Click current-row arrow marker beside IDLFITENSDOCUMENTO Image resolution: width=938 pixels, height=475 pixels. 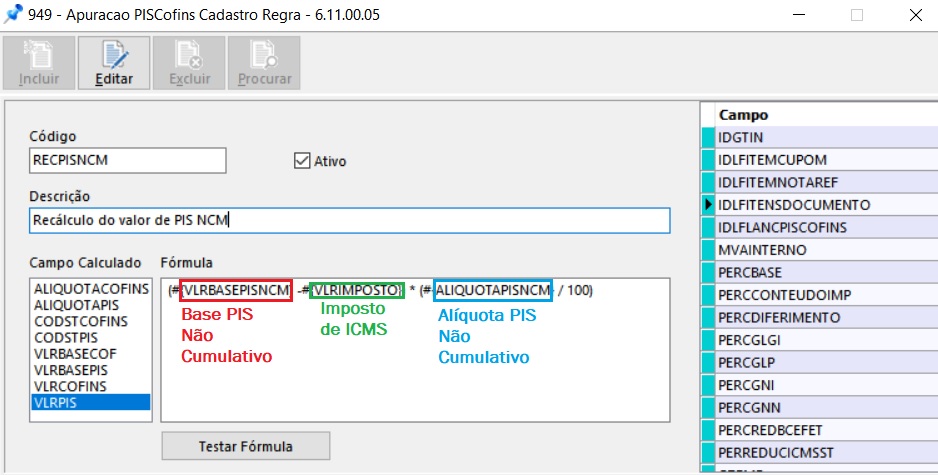coord(708,205)
